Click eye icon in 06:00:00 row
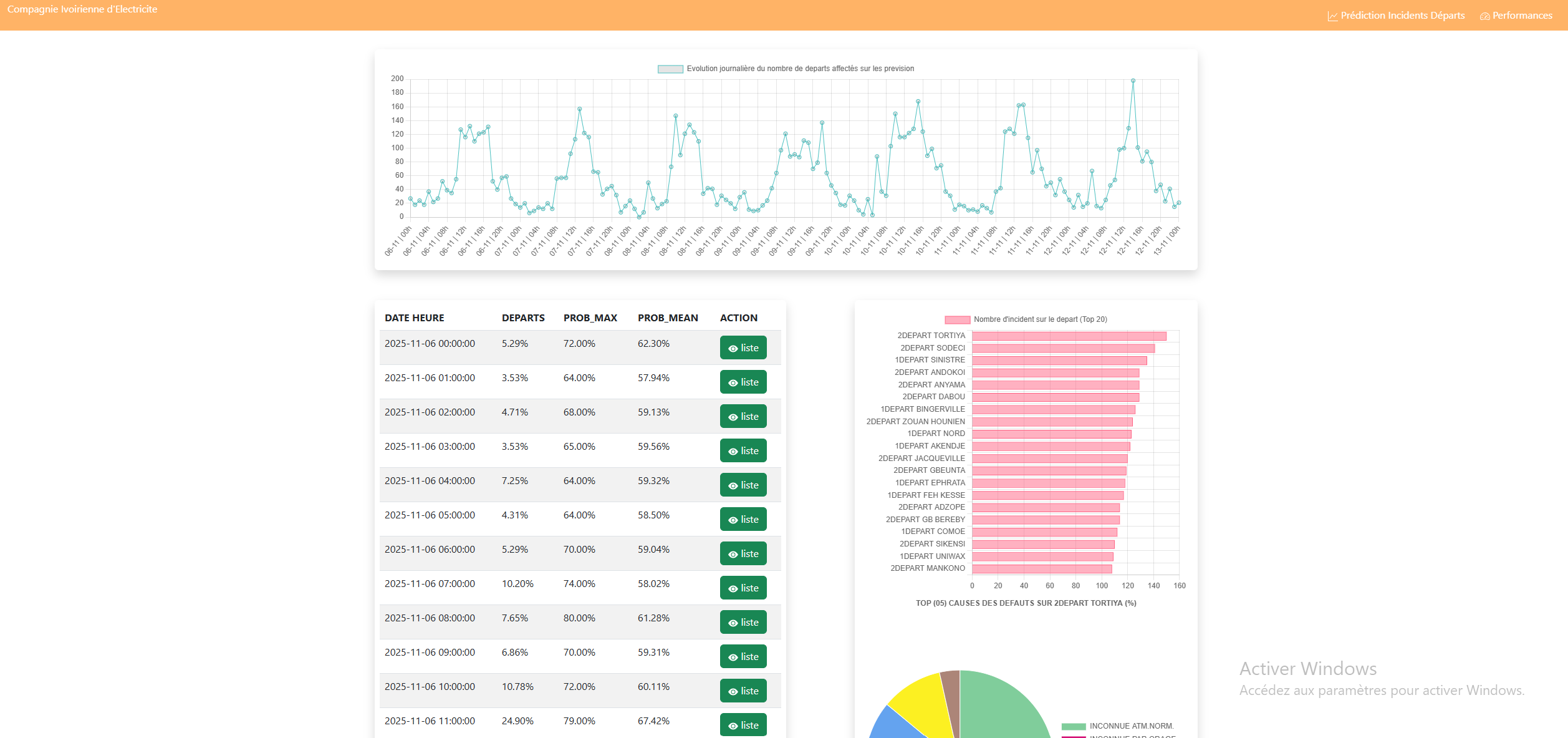 tap(733, 555)
